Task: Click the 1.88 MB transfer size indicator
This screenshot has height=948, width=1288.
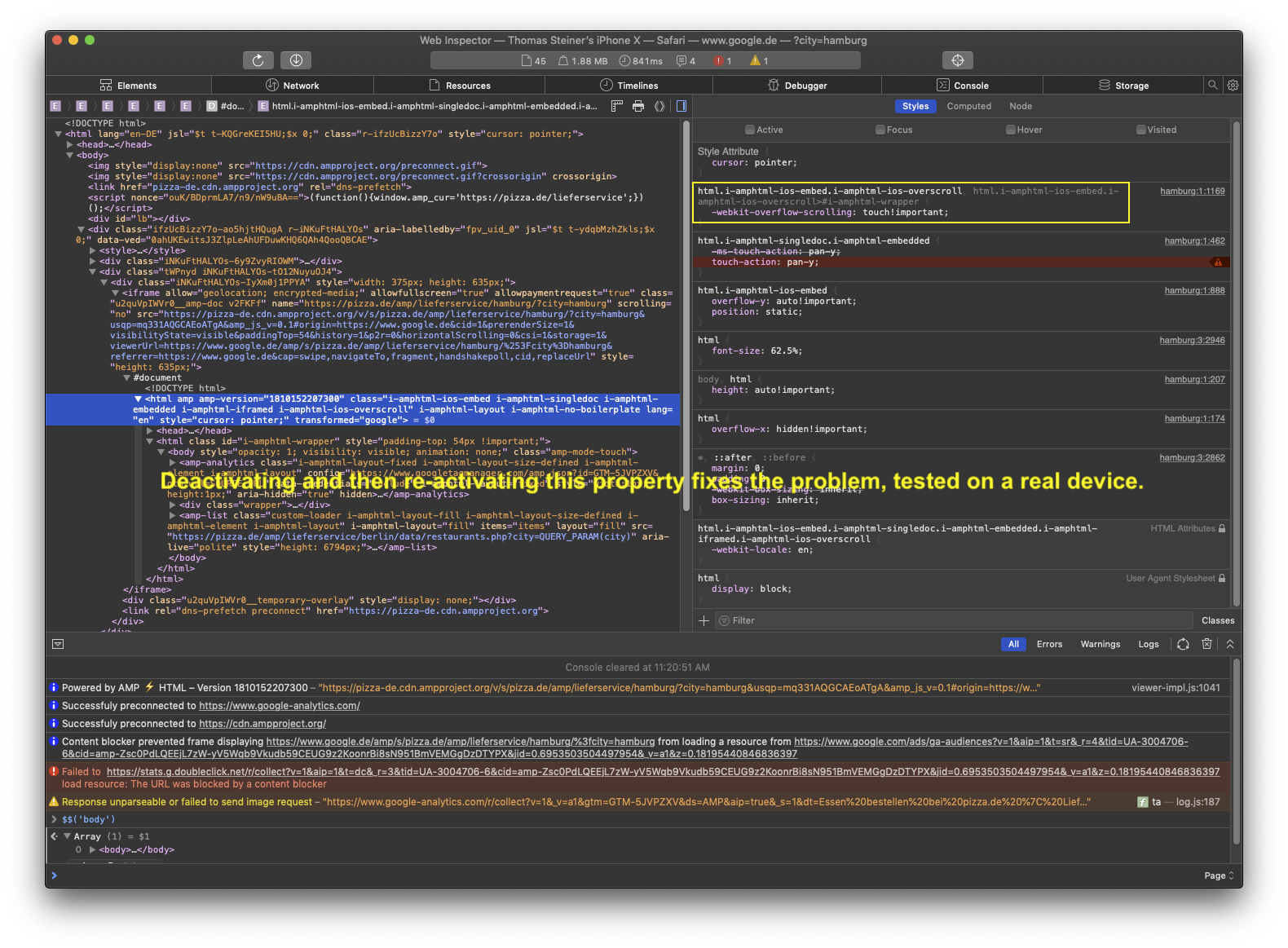Action: click(x=583, y=61)
